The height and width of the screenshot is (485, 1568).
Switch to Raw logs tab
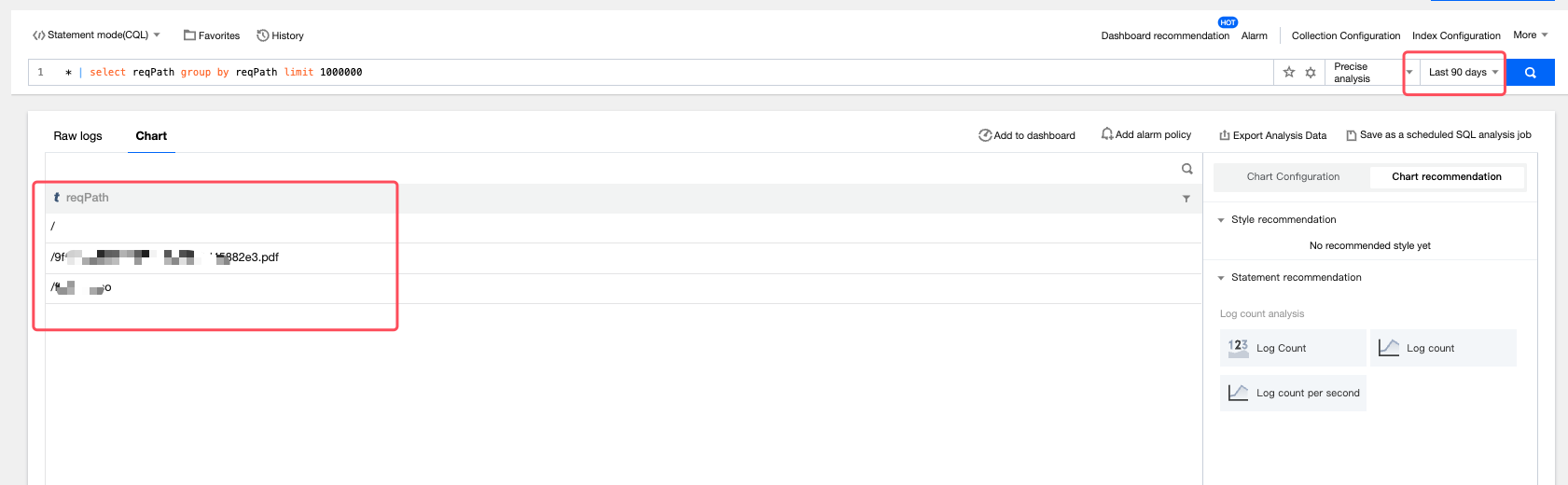coord(77,136)
